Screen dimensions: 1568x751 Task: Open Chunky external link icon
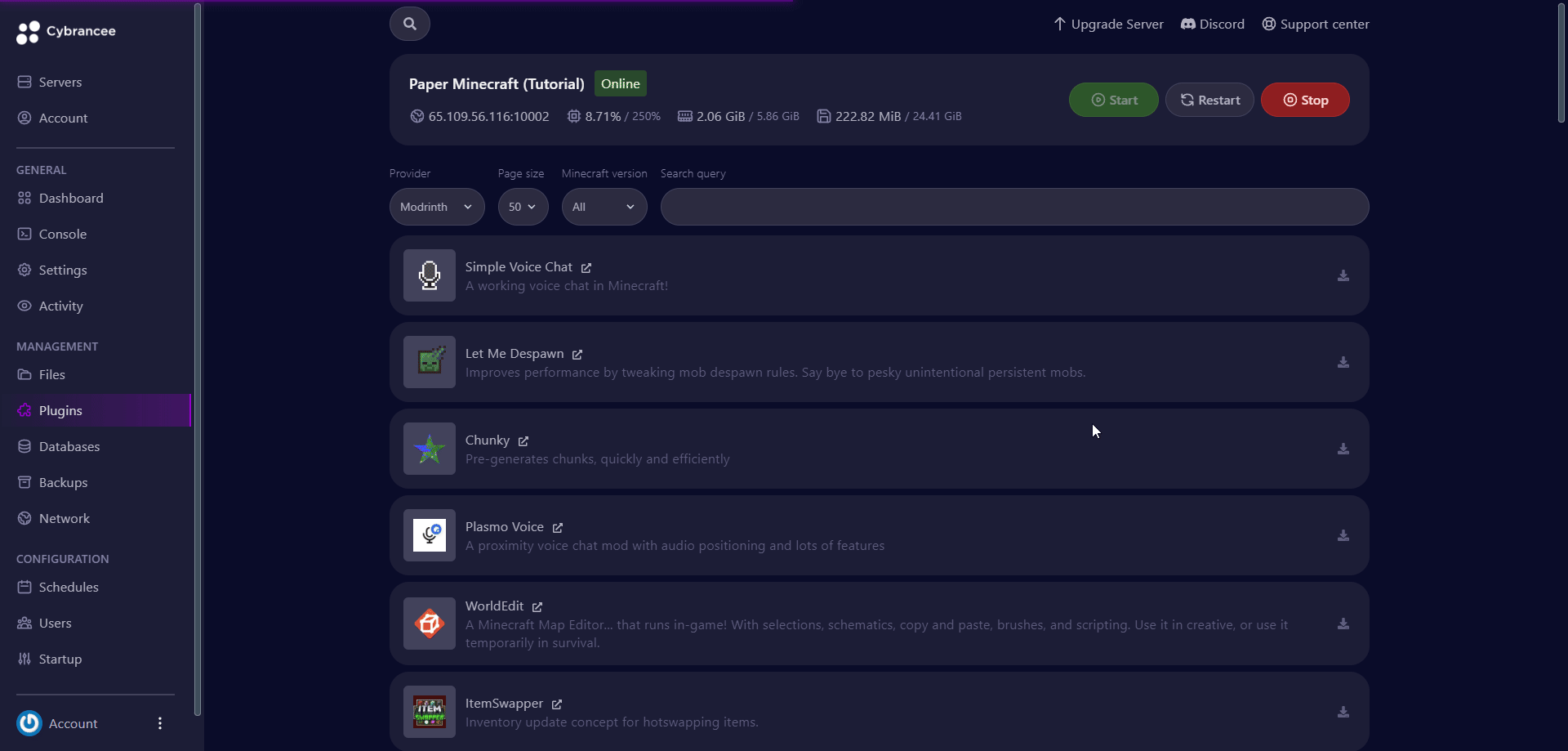[523, 441]
